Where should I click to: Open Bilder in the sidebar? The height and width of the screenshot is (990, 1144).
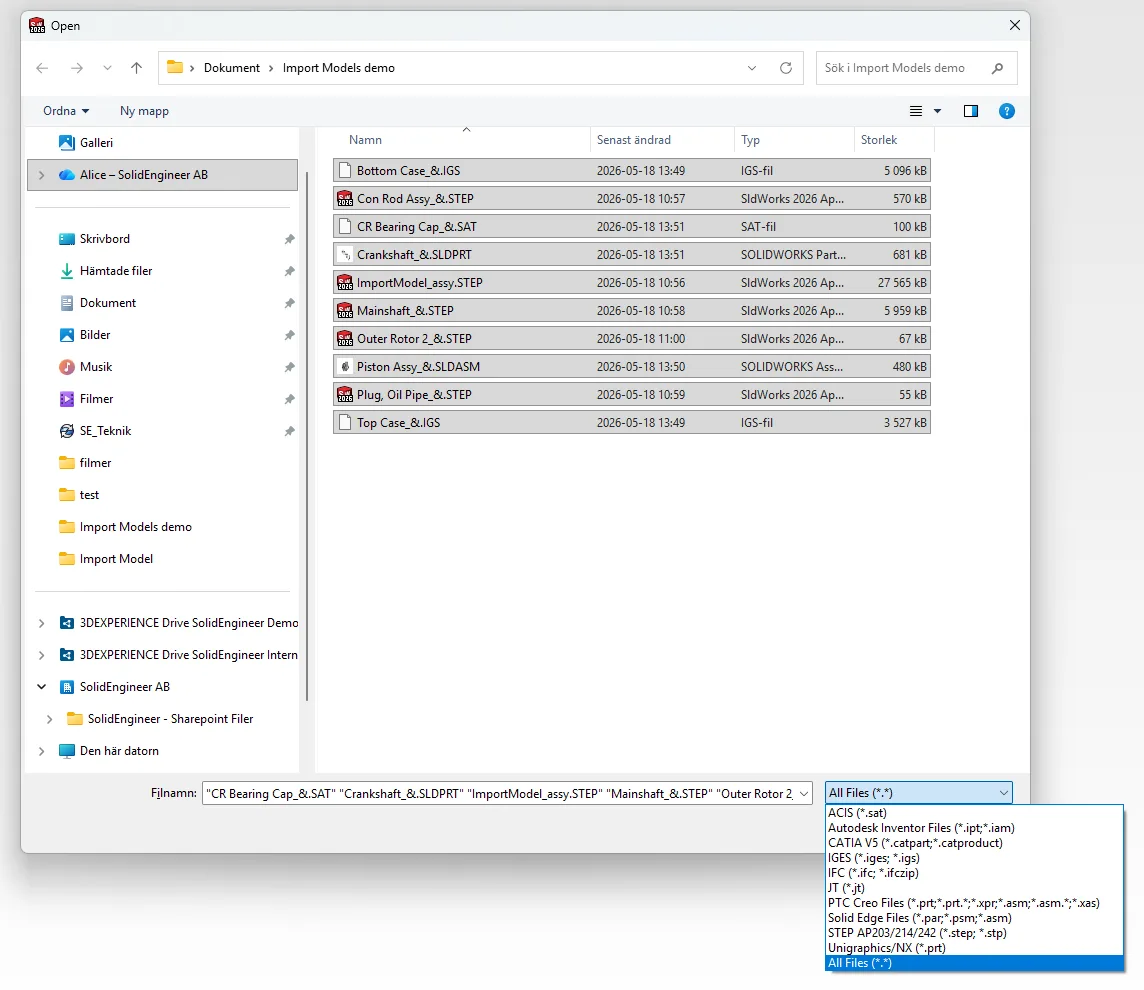[x=95, y=335]
